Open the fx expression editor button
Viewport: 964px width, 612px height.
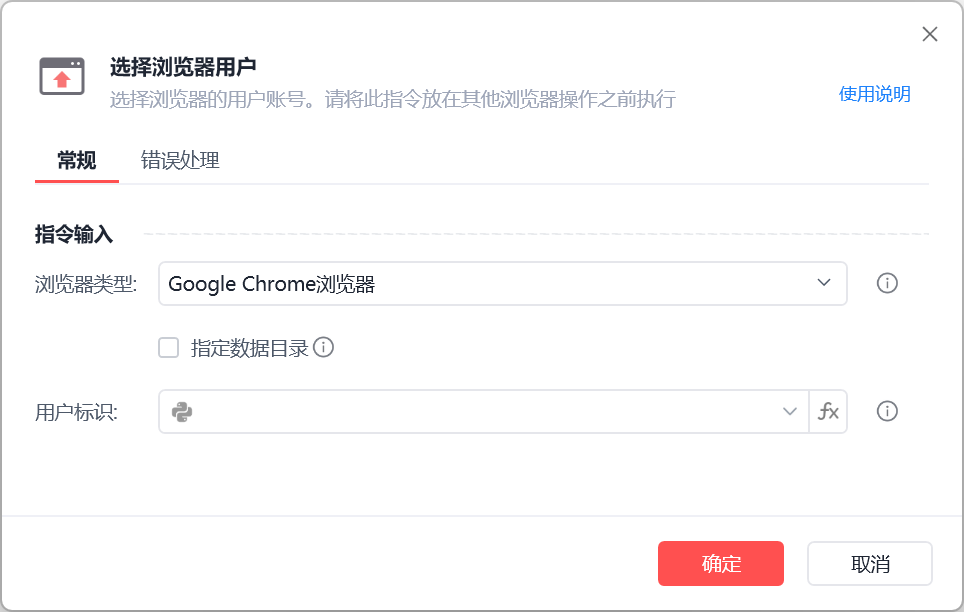pos(828,411)
